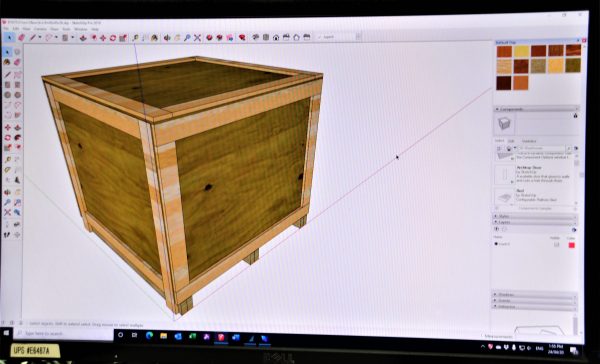600x364 pixels.
Task: Select the Paint Bucket in top toolbar
Action: tap(155, 38)
